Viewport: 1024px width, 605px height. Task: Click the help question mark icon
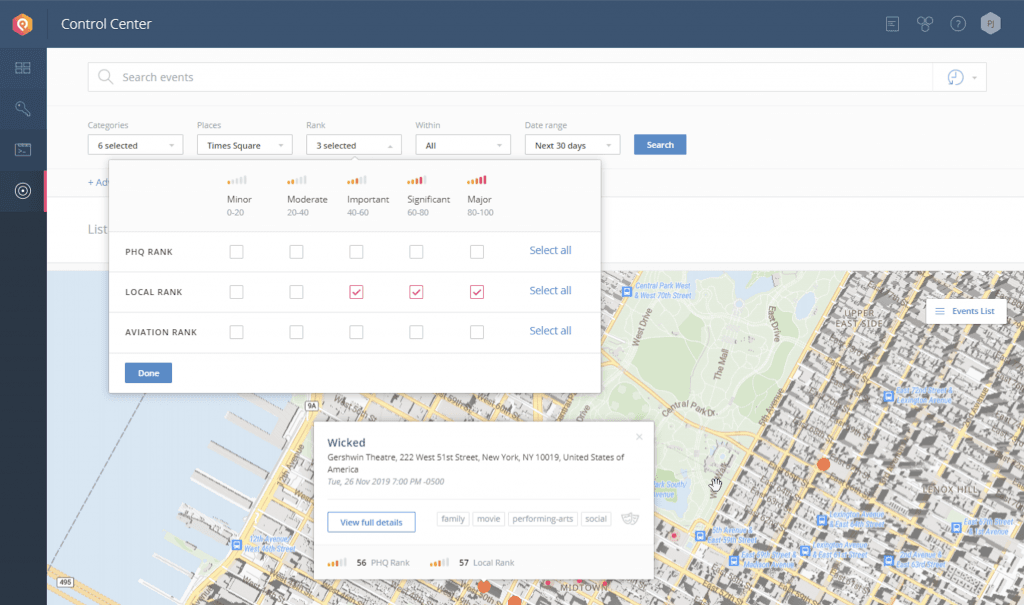(958, 23)
